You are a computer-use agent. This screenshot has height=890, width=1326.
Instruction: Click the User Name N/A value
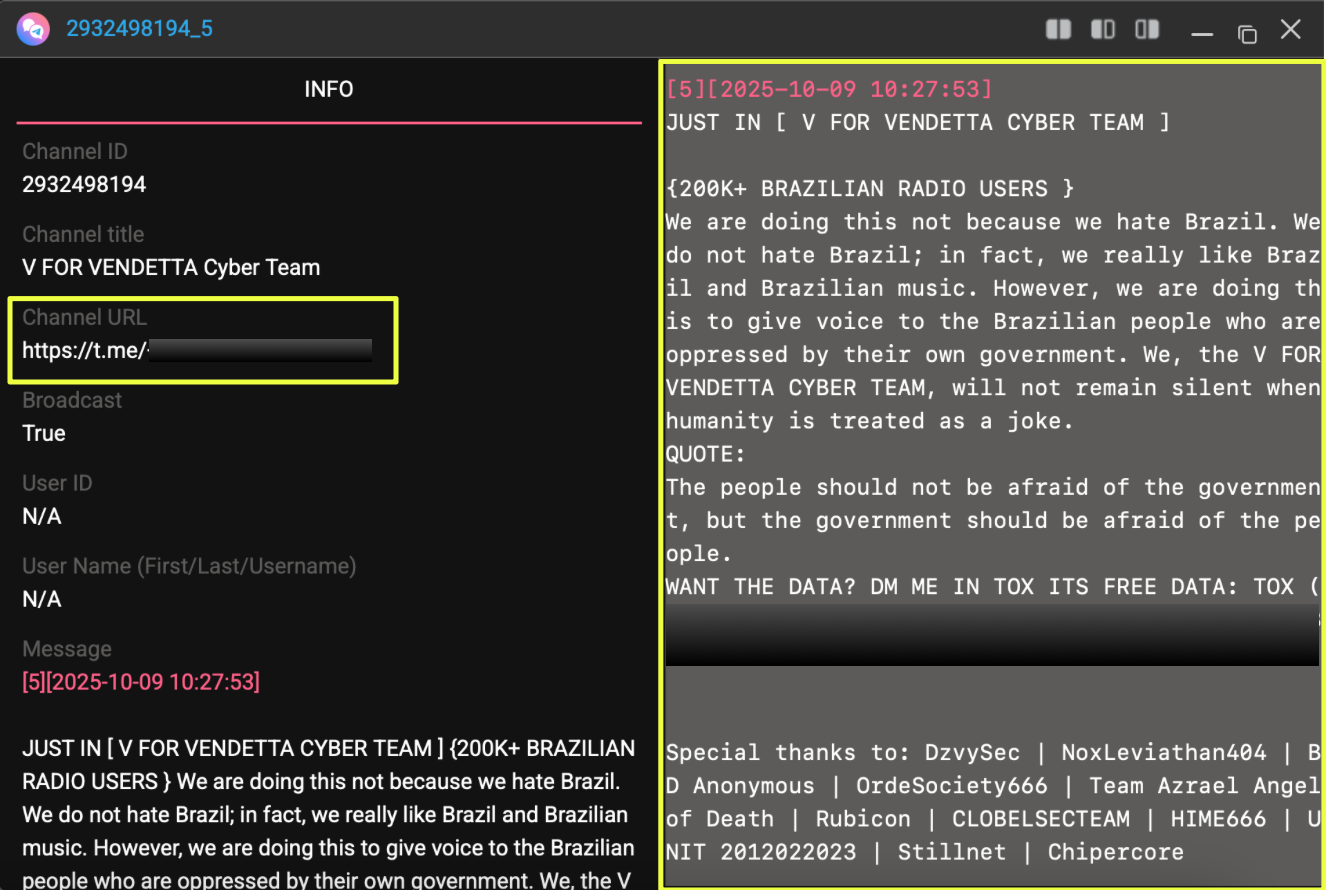42,600
